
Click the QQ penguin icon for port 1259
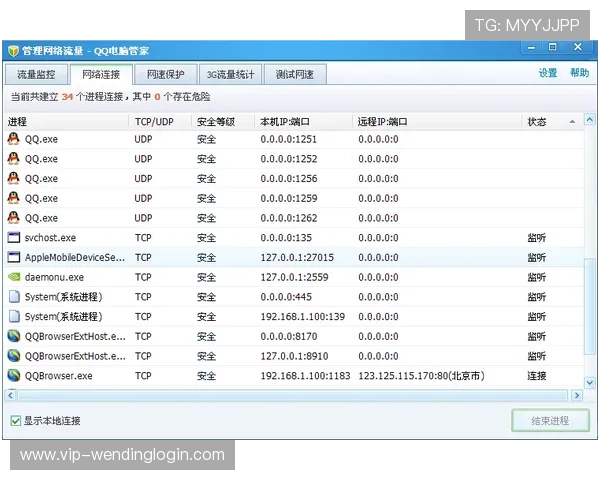click(13, 198)
